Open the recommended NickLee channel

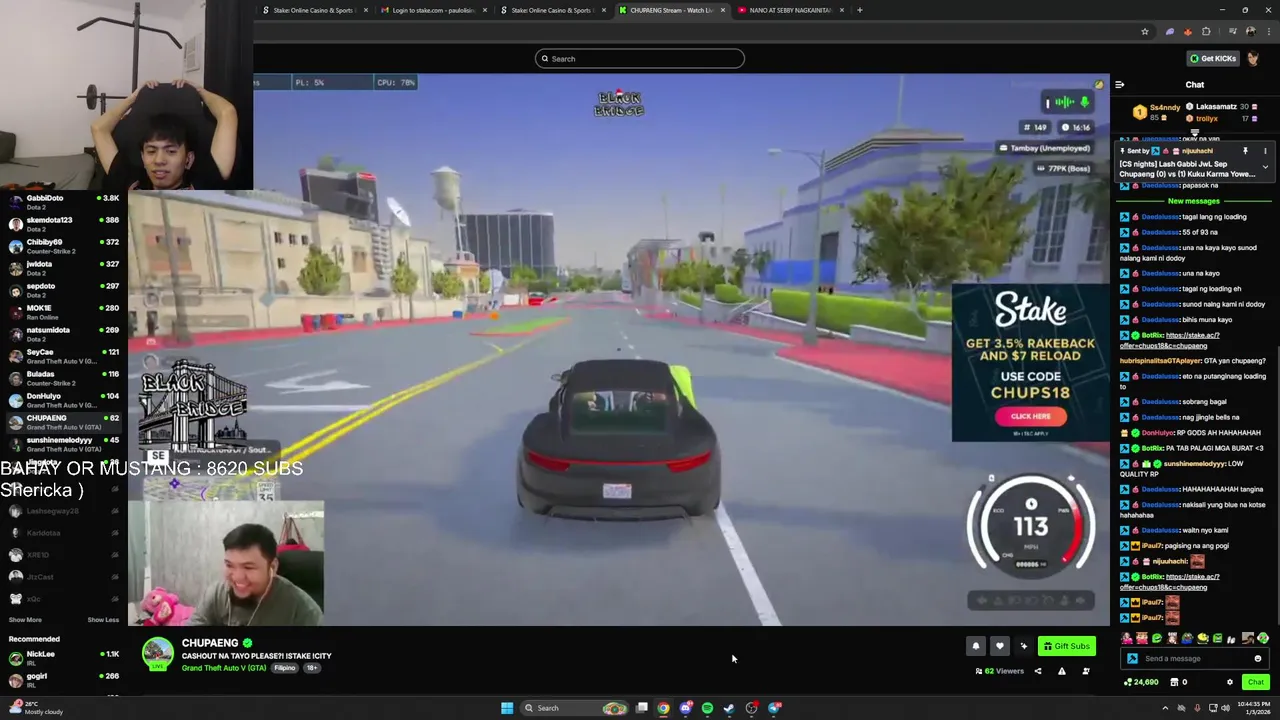(x=63, y=658)
